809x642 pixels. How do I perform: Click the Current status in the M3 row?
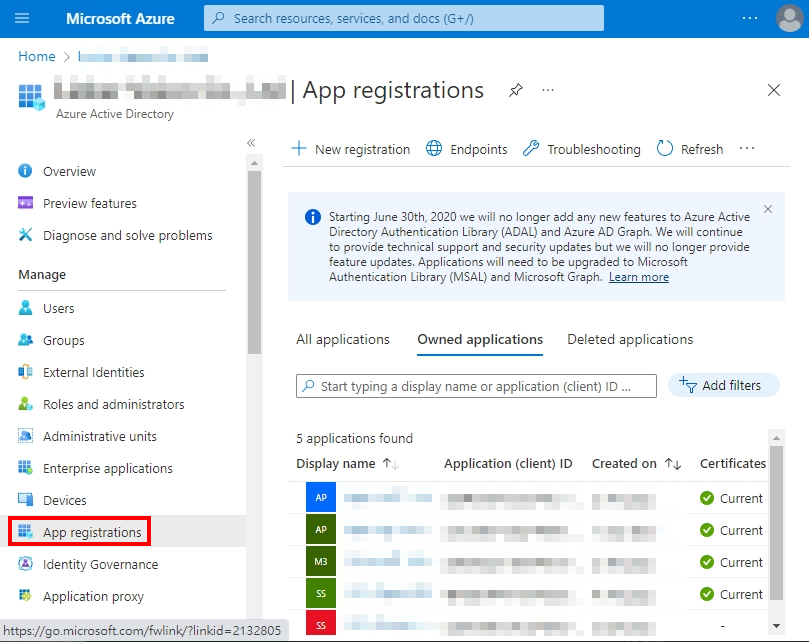point(731,563)
